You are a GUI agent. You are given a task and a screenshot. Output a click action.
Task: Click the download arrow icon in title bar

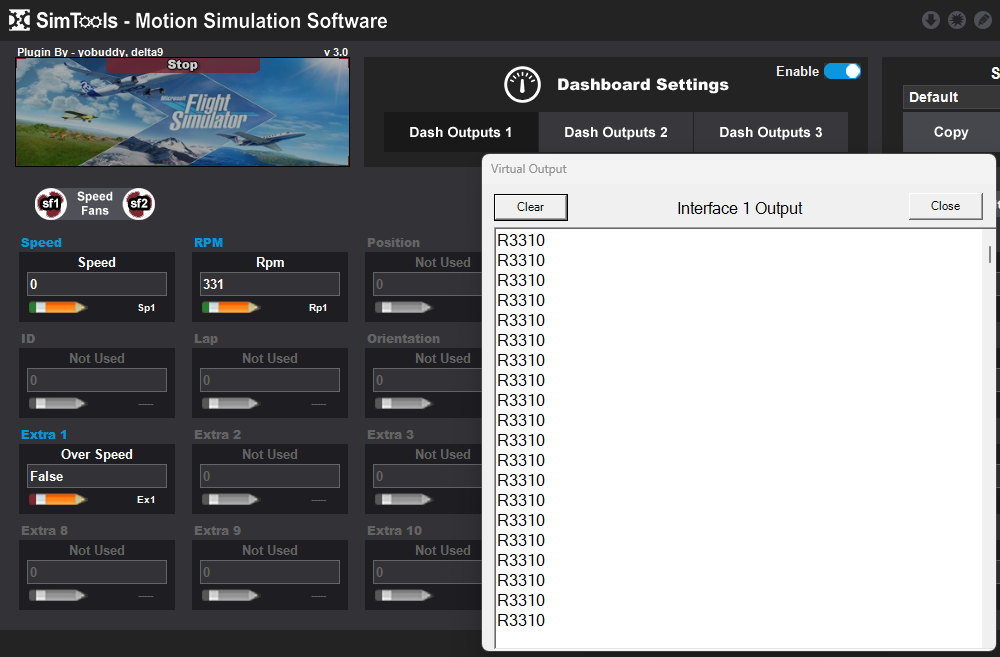930,20
